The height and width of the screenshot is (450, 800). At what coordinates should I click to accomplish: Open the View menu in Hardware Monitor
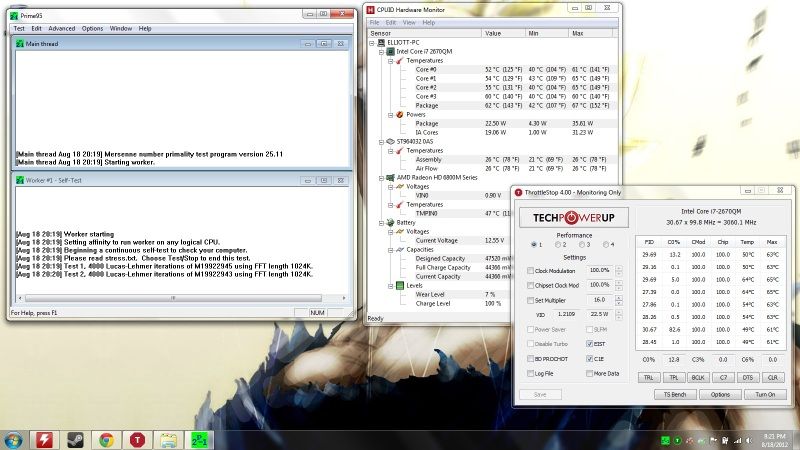pos(409,22)
